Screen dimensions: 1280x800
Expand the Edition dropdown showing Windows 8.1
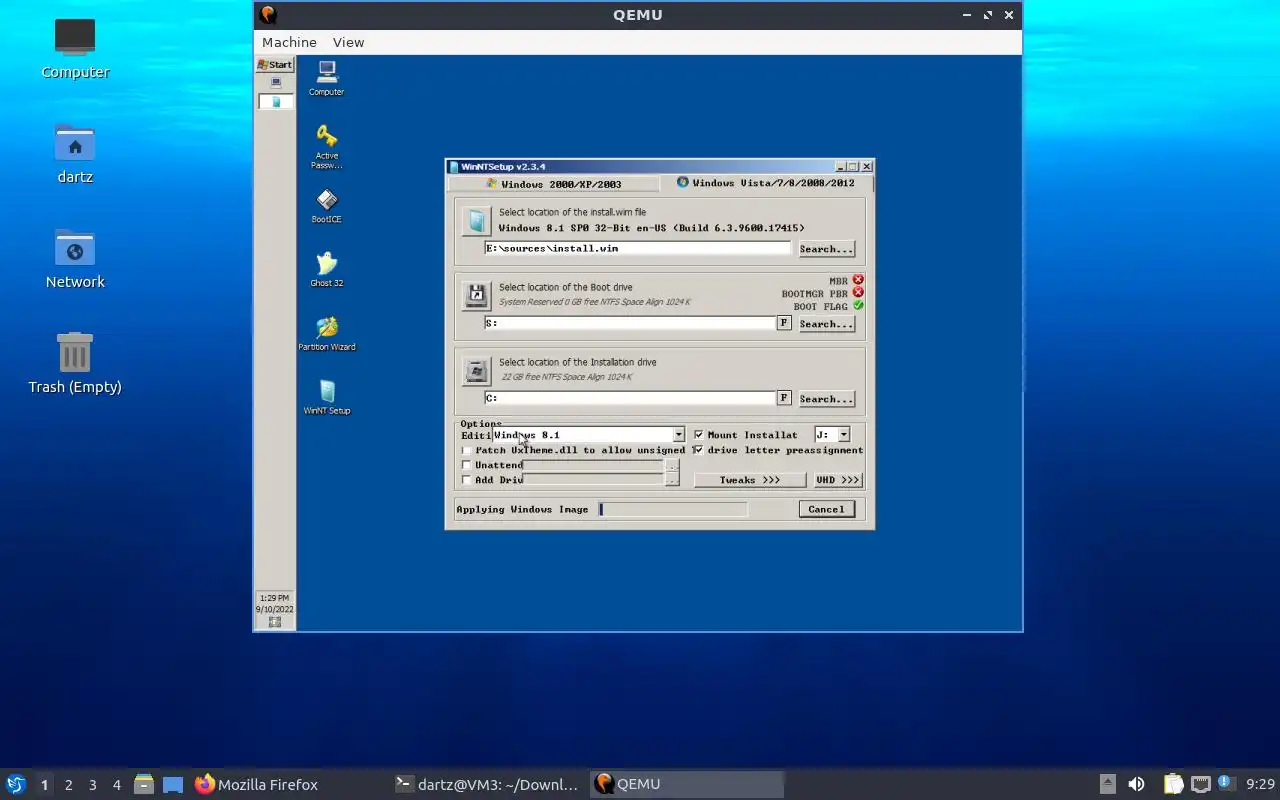(678, 435)
